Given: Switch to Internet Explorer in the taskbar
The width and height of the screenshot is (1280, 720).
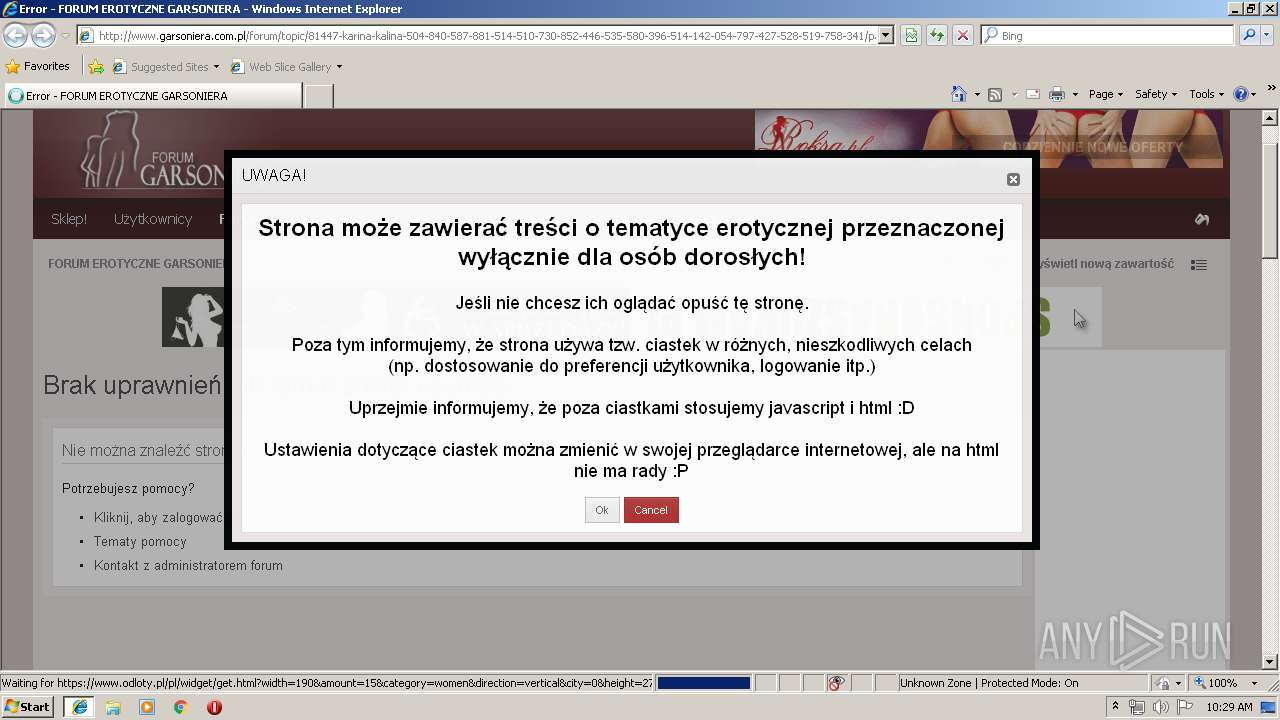Looking at the screenshot, I should pos(79,707).
